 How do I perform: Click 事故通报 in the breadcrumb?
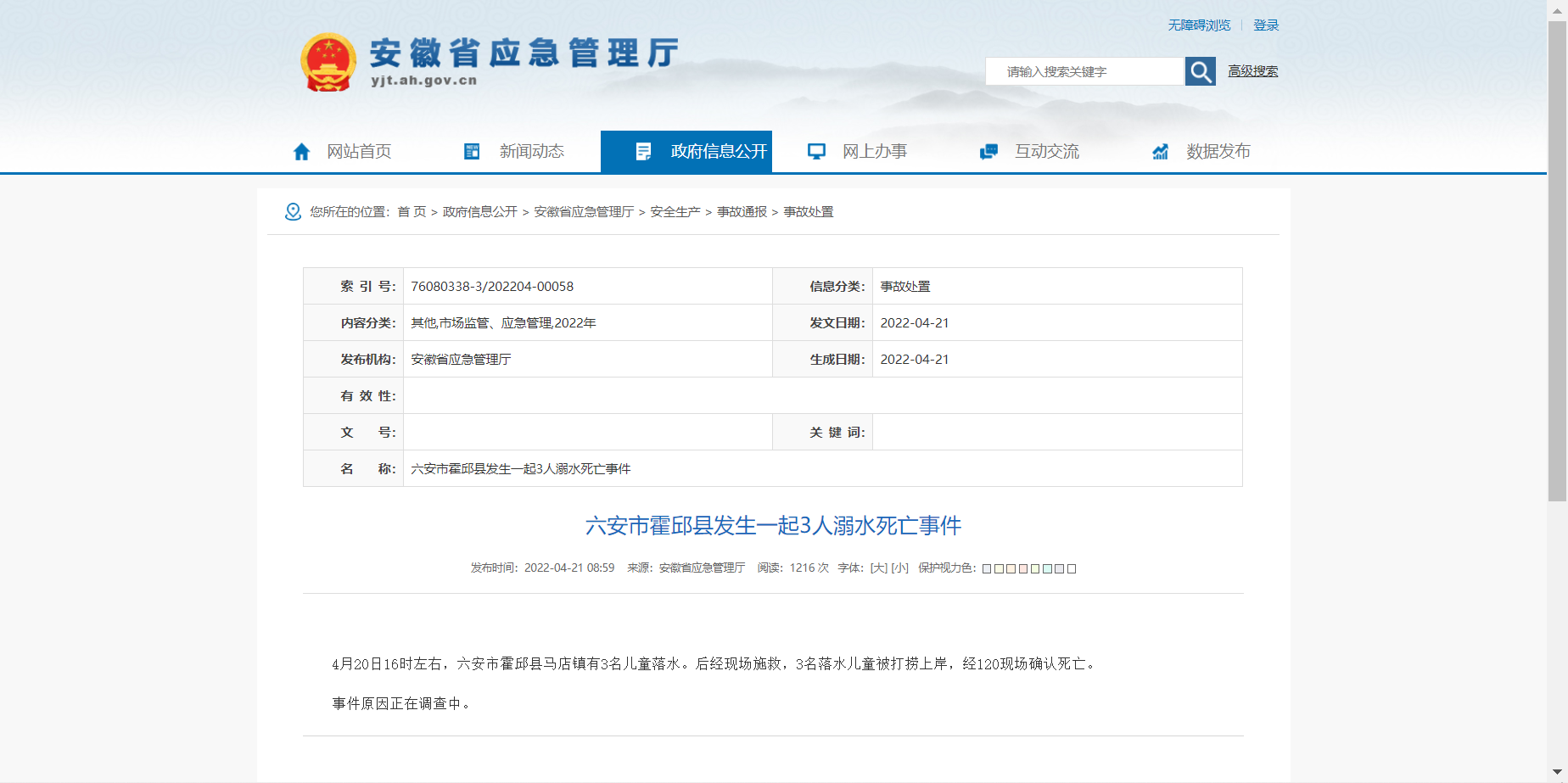[742, 212]
